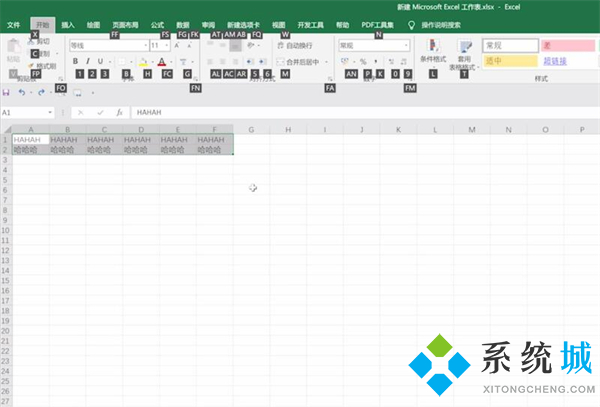Apply the 超链接 (Hyperlink) cell style

(x=555, y=61)
